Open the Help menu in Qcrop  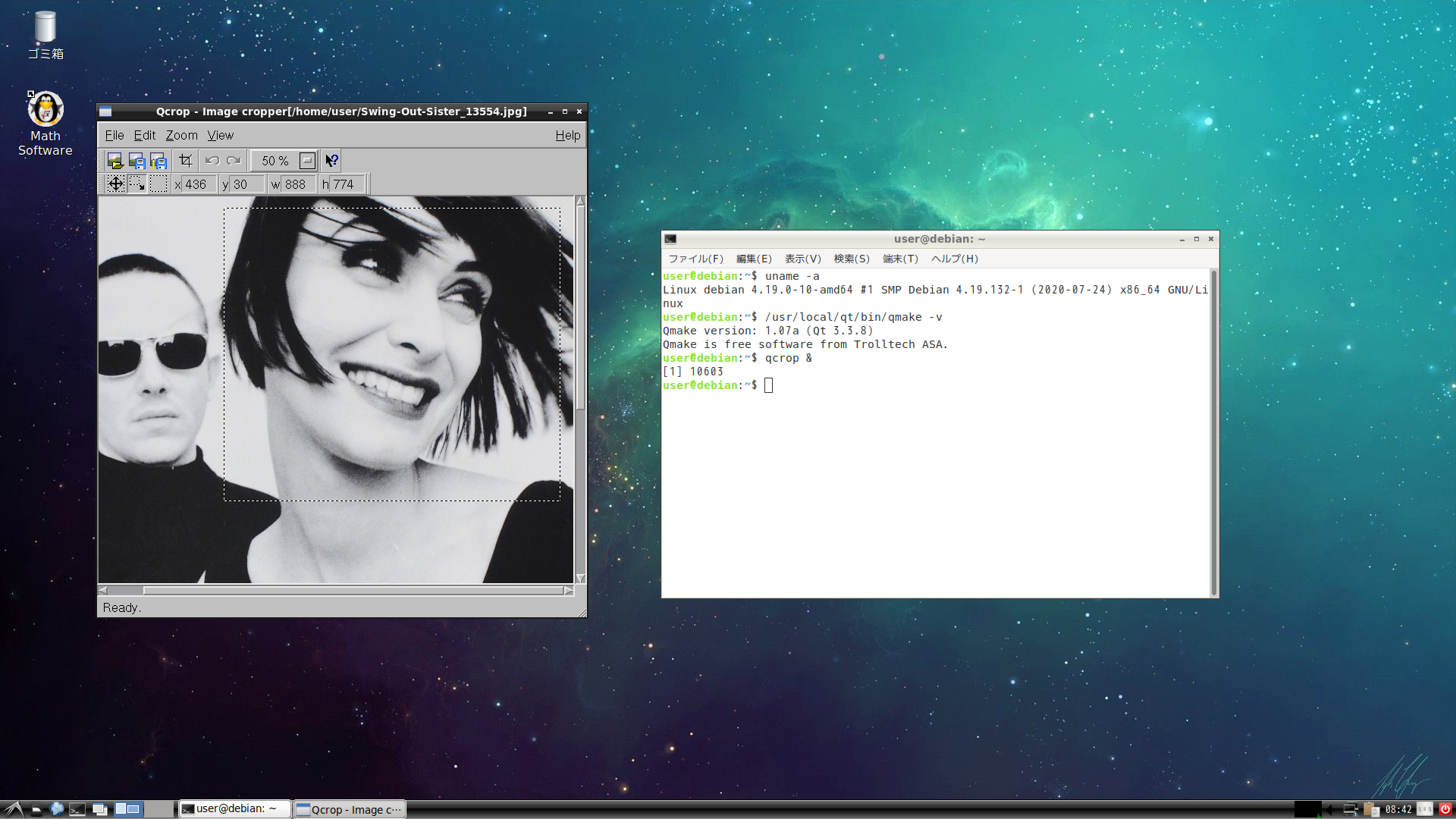point(568,135)
